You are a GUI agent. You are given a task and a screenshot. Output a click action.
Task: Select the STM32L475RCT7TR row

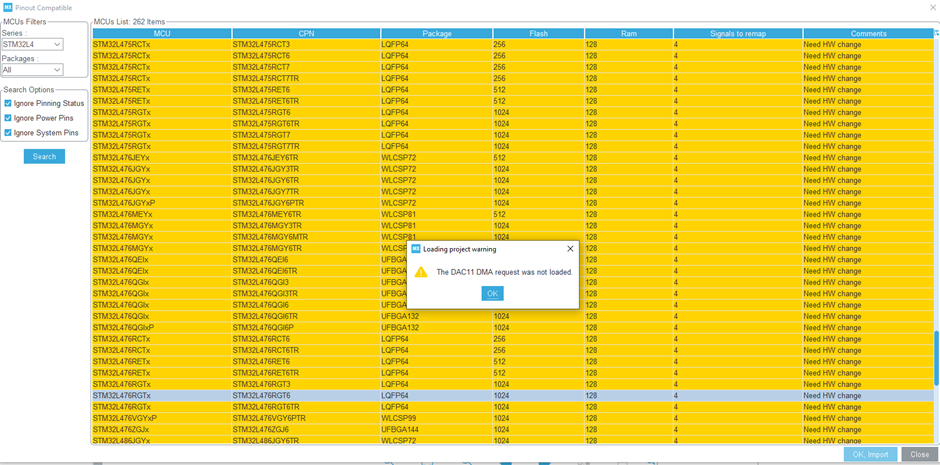tap(513, 78)
